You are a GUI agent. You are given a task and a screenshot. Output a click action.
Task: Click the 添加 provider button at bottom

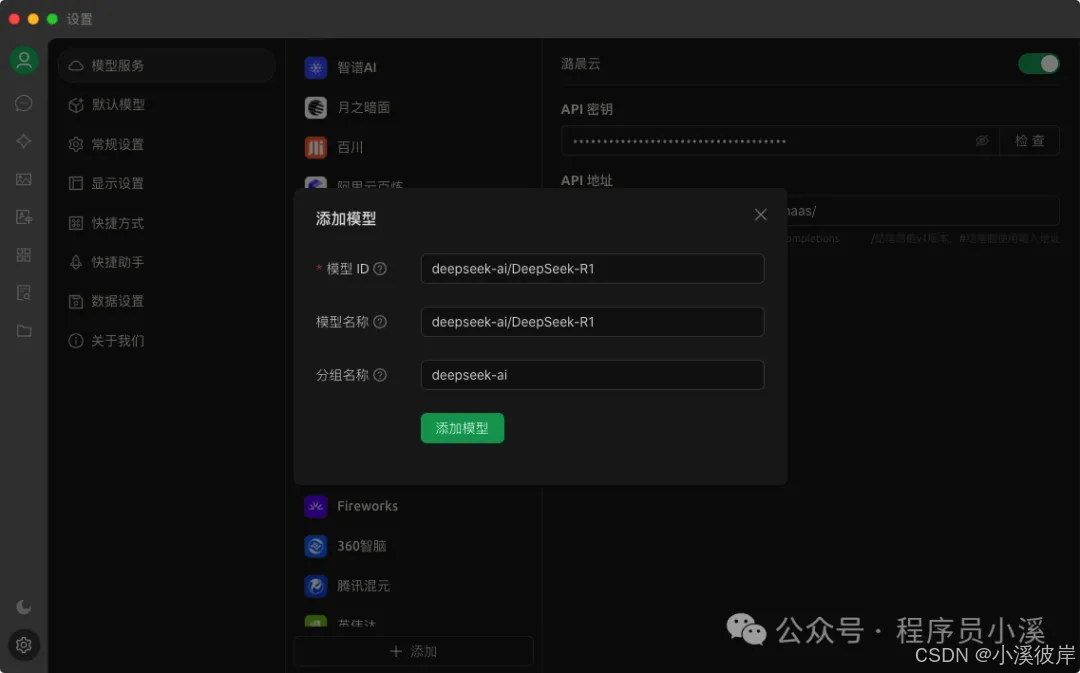click(x=413, y=651)
